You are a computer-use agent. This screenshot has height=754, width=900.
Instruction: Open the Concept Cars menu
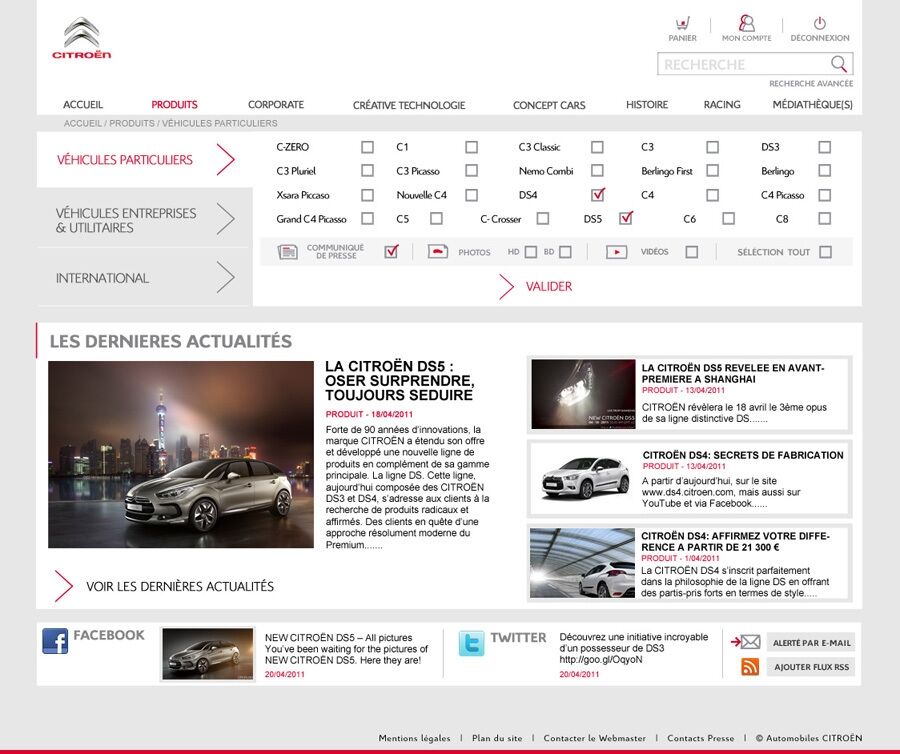click(549, 105)
